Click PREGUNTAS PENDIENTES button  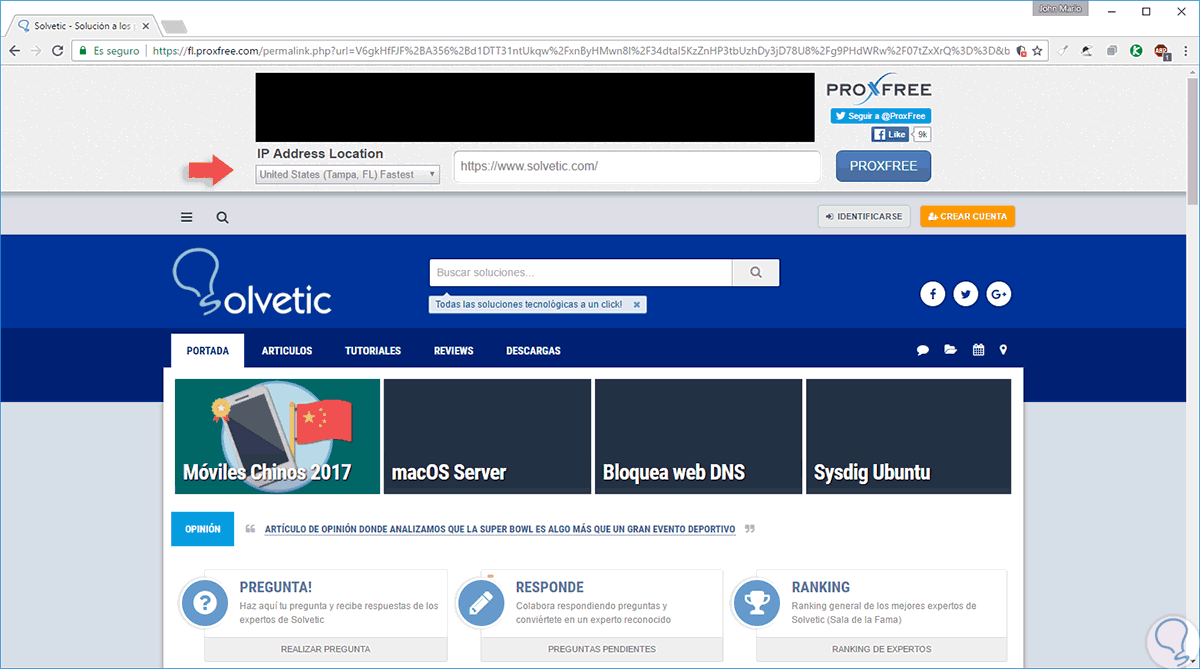[x=602, y=649]
